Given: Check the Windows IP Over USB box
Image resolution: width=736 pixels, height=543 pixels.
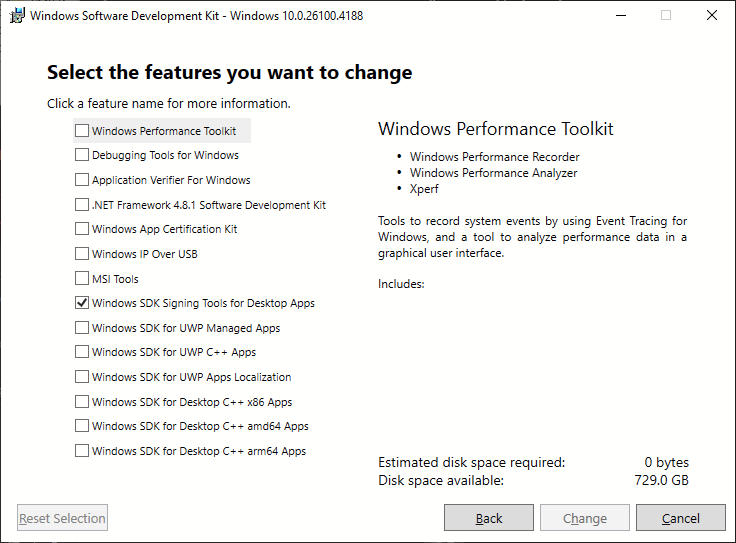Looking at the screenshot, I should pos(82,253).
